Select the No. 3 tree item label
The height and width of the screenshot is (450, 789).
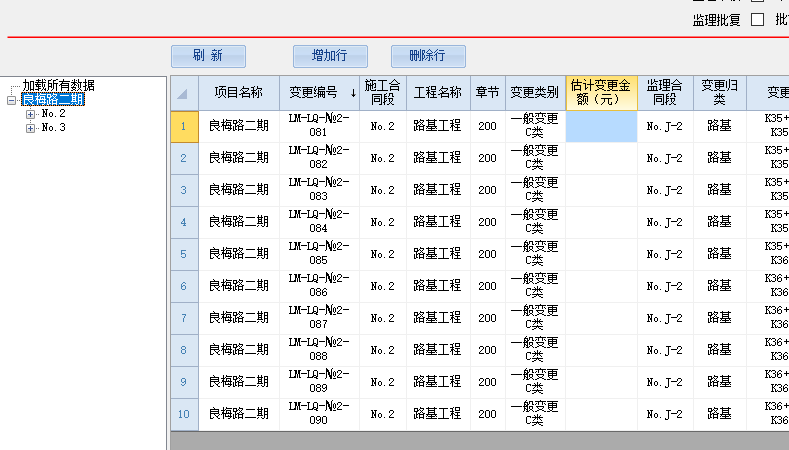53,128
